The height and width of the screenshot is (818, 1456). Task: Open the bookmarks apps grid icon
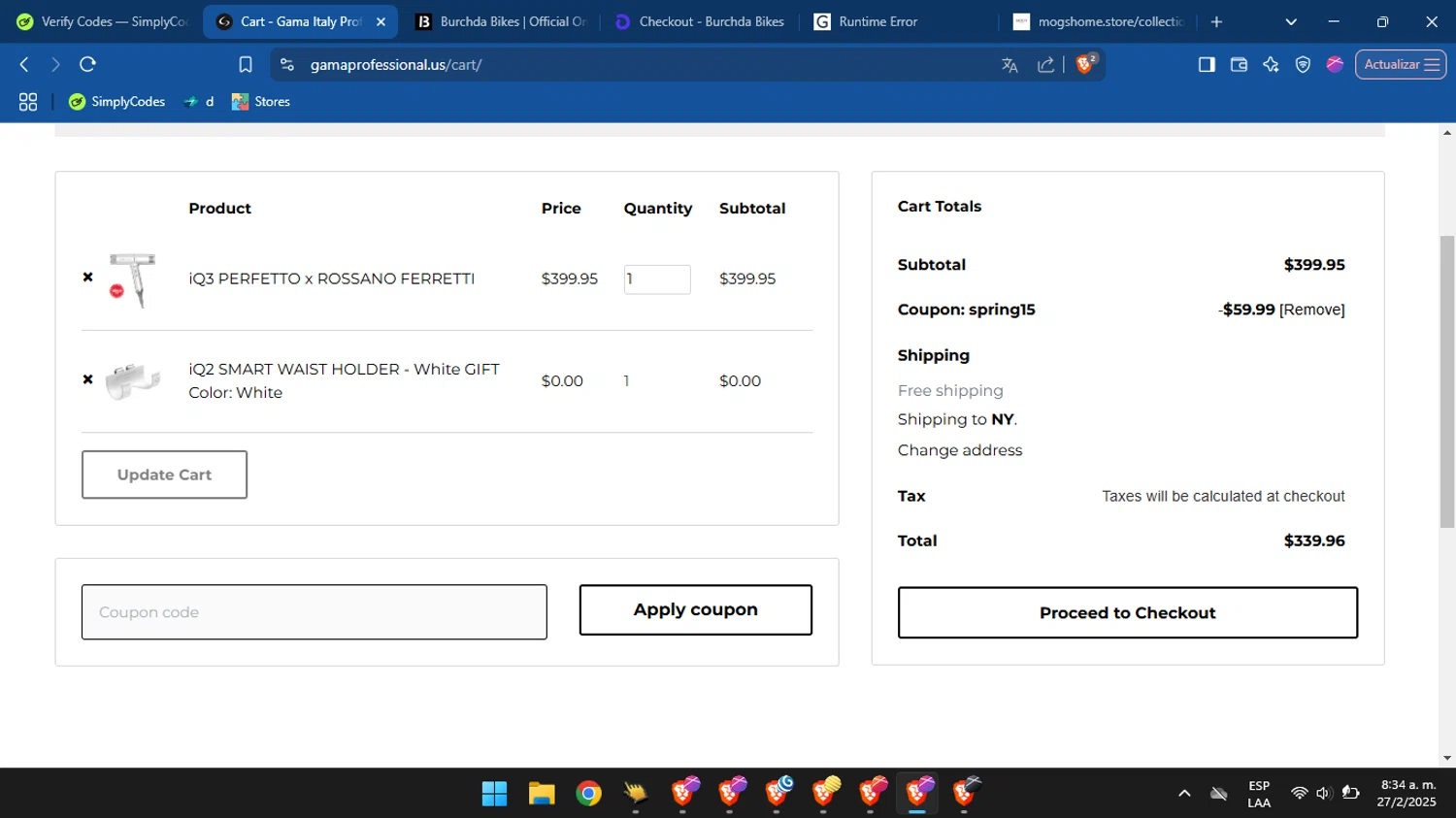[28, 102]
